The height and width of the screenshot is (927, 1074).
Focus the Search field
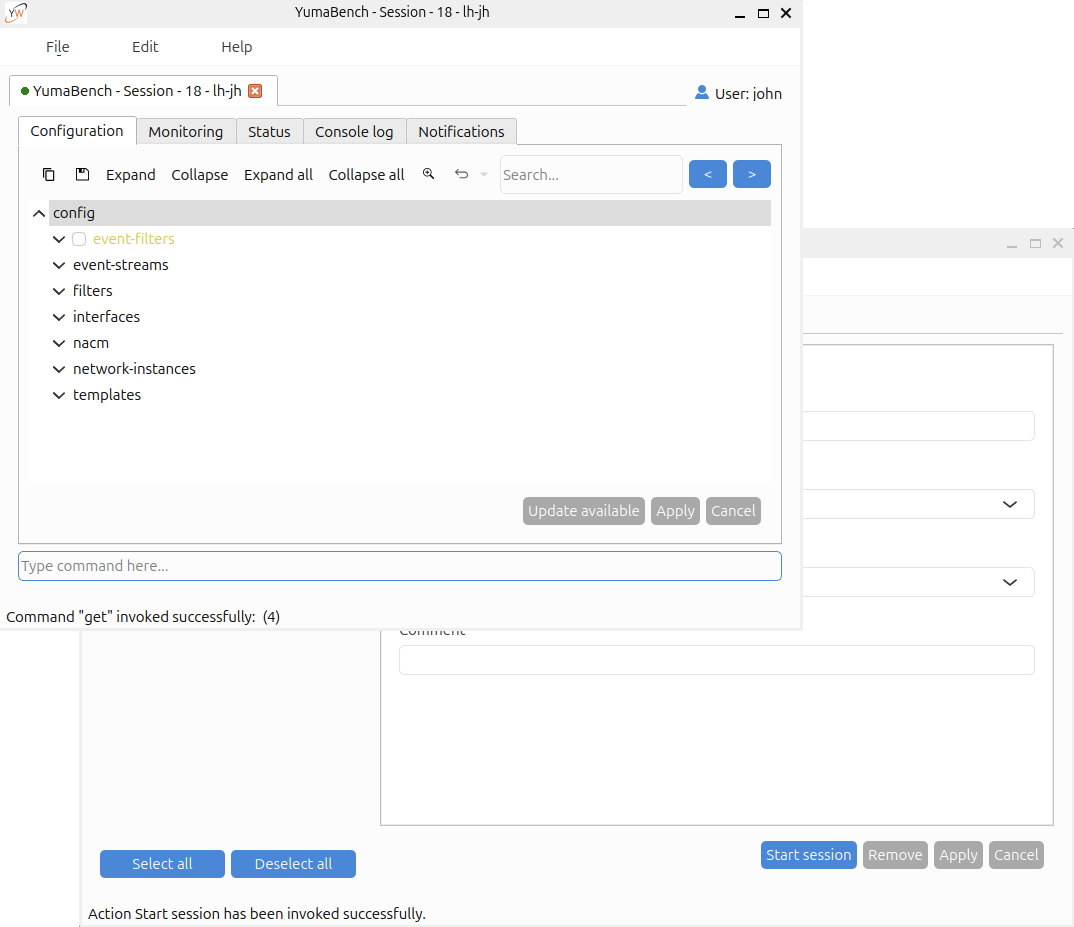point(591,175)
